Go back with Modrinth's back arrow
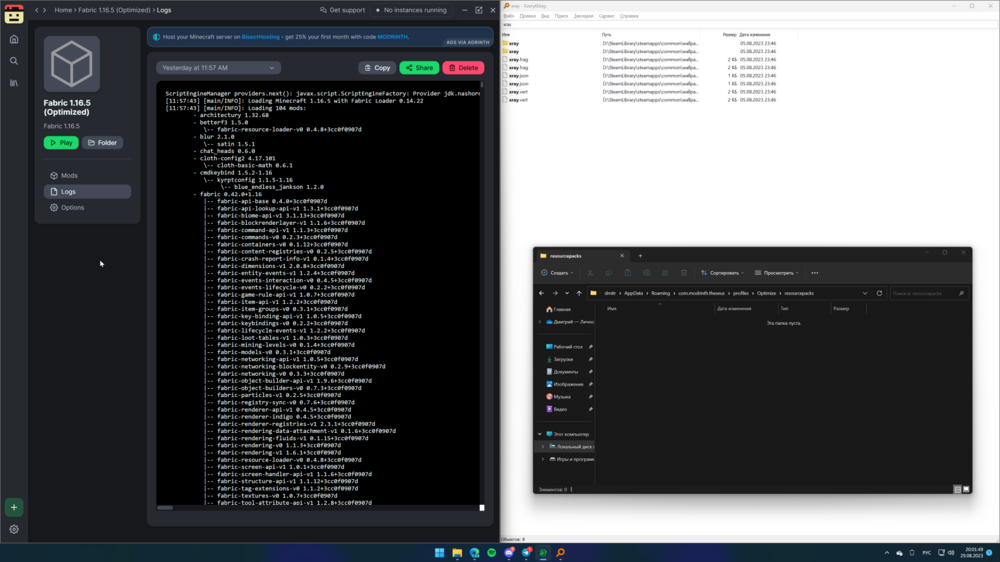The image size is (1000, 562). [x=37, y=10]
